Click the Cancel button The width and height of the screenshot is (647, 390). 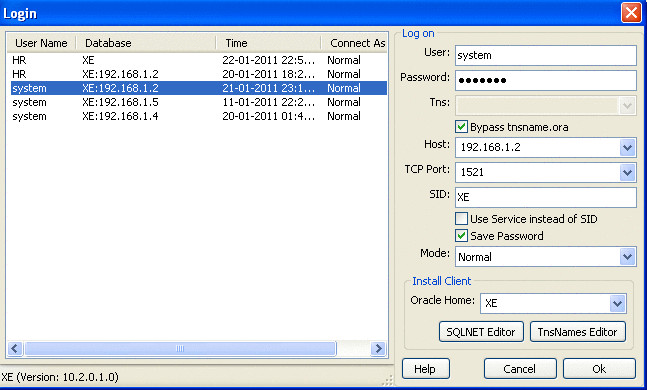[520, 369]
